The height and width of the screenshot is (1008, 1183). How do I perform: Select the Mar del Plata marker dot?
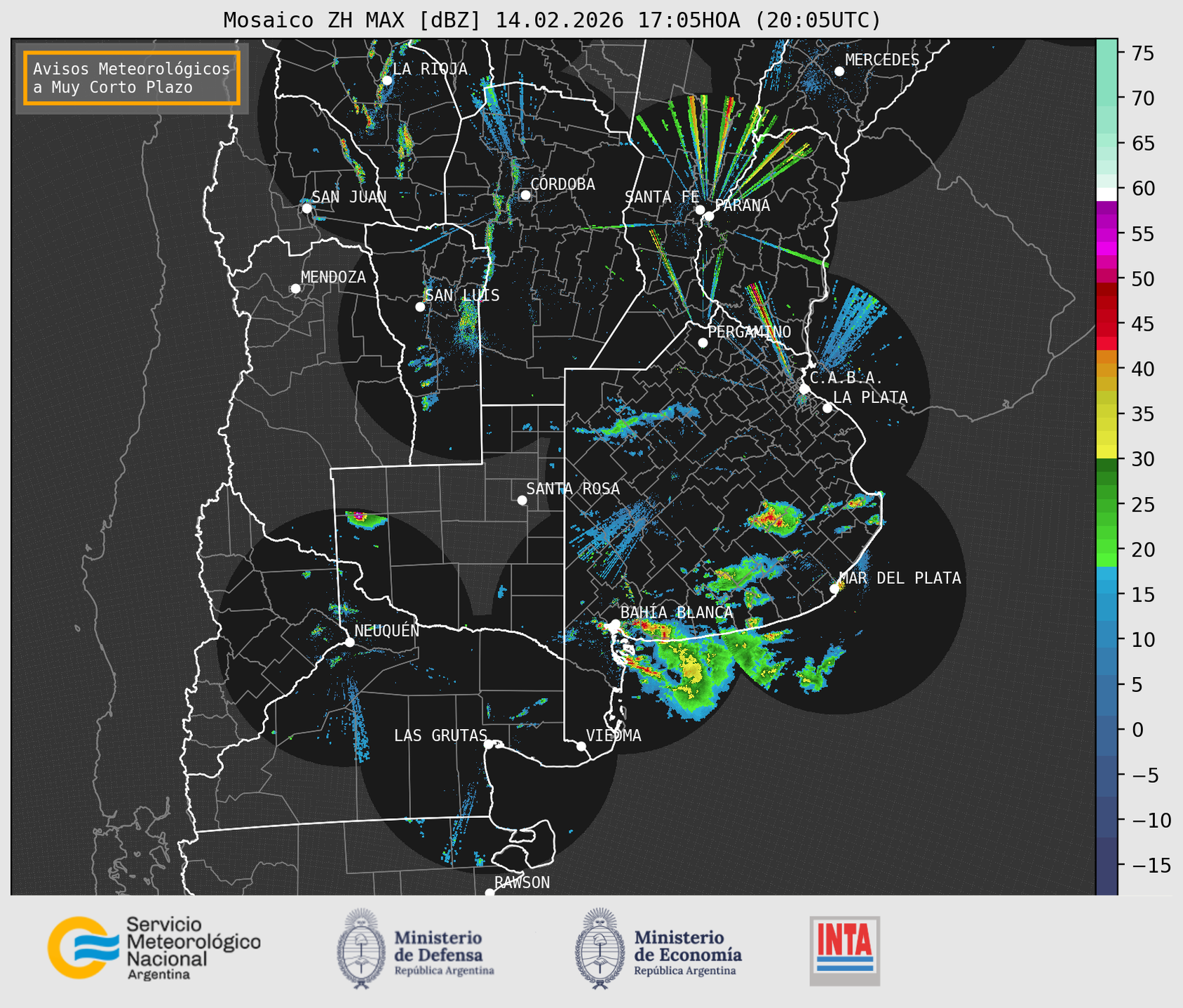click(x=834, y=588)
